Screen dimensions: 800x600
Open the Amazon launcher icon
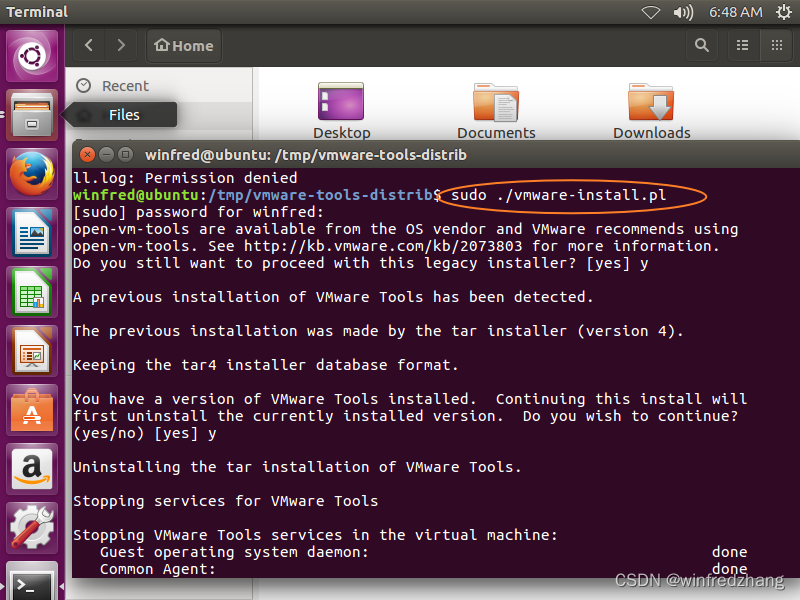pos(32,469)
